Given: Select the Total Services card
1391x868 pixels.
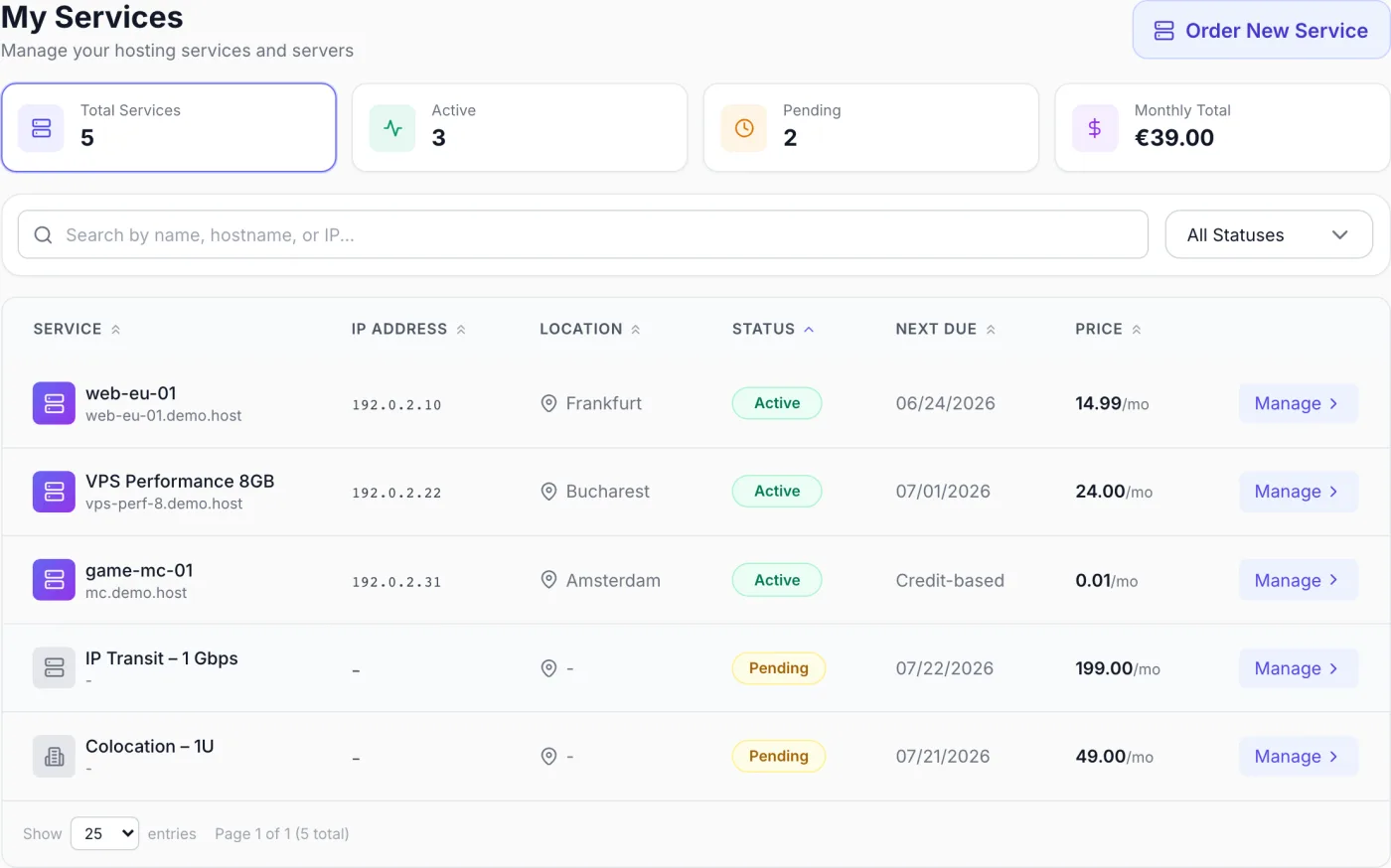Looking at the screenshot, I should (x=169, y=127).
